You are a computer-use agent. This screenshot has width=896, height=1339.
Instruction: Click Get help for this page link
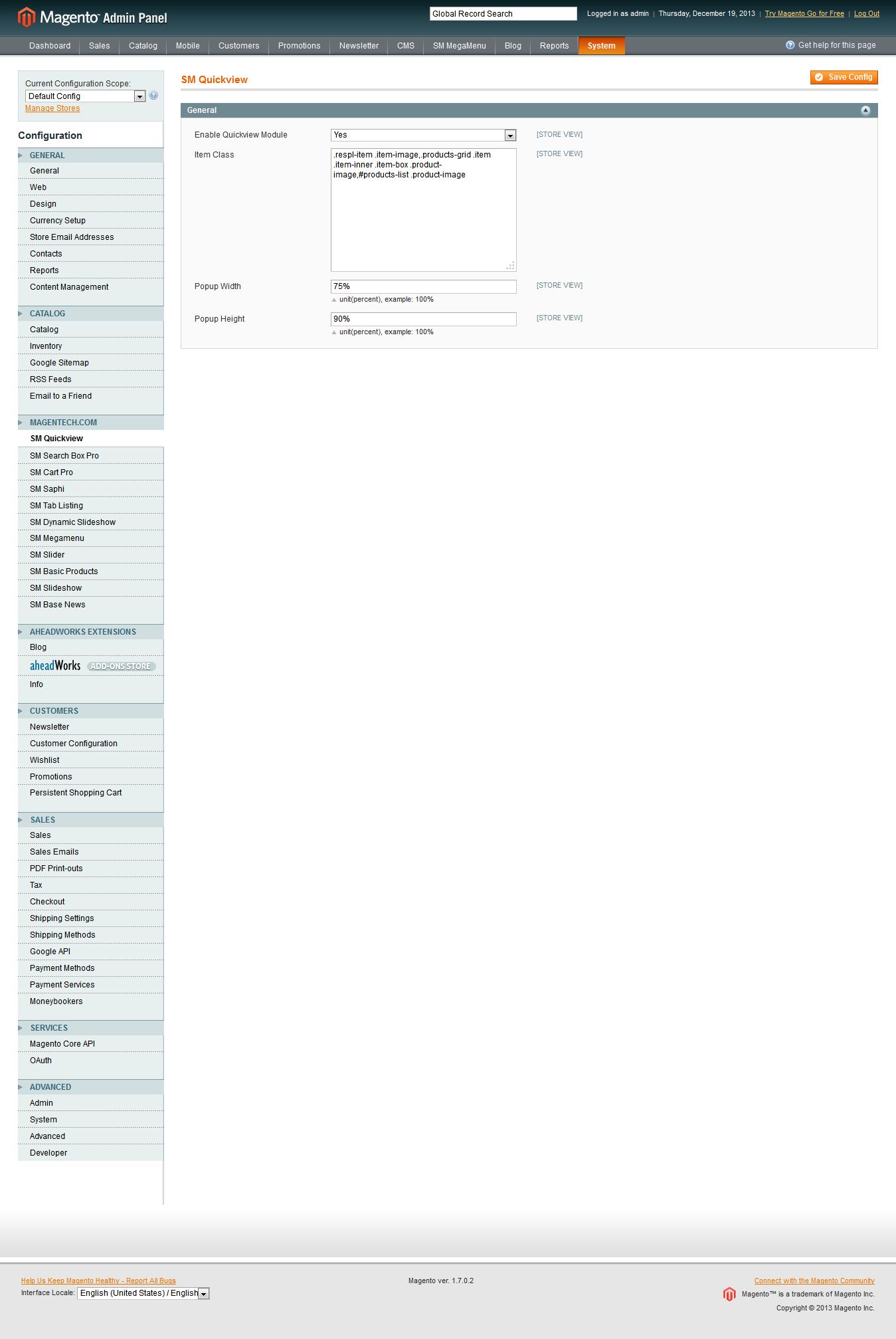pos(837,45)
